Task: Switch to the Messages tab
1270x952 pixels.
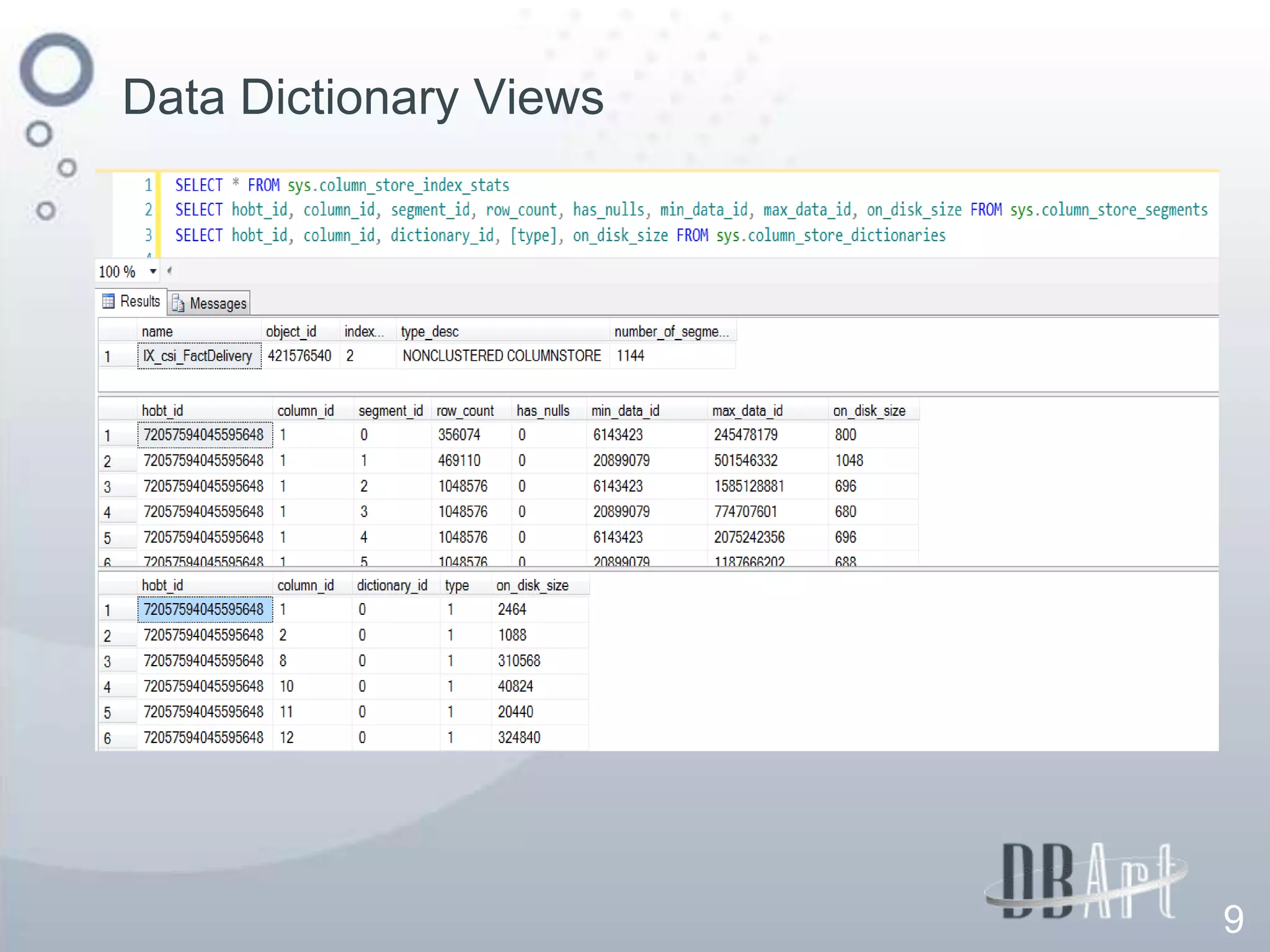Action: coord(210,303)
